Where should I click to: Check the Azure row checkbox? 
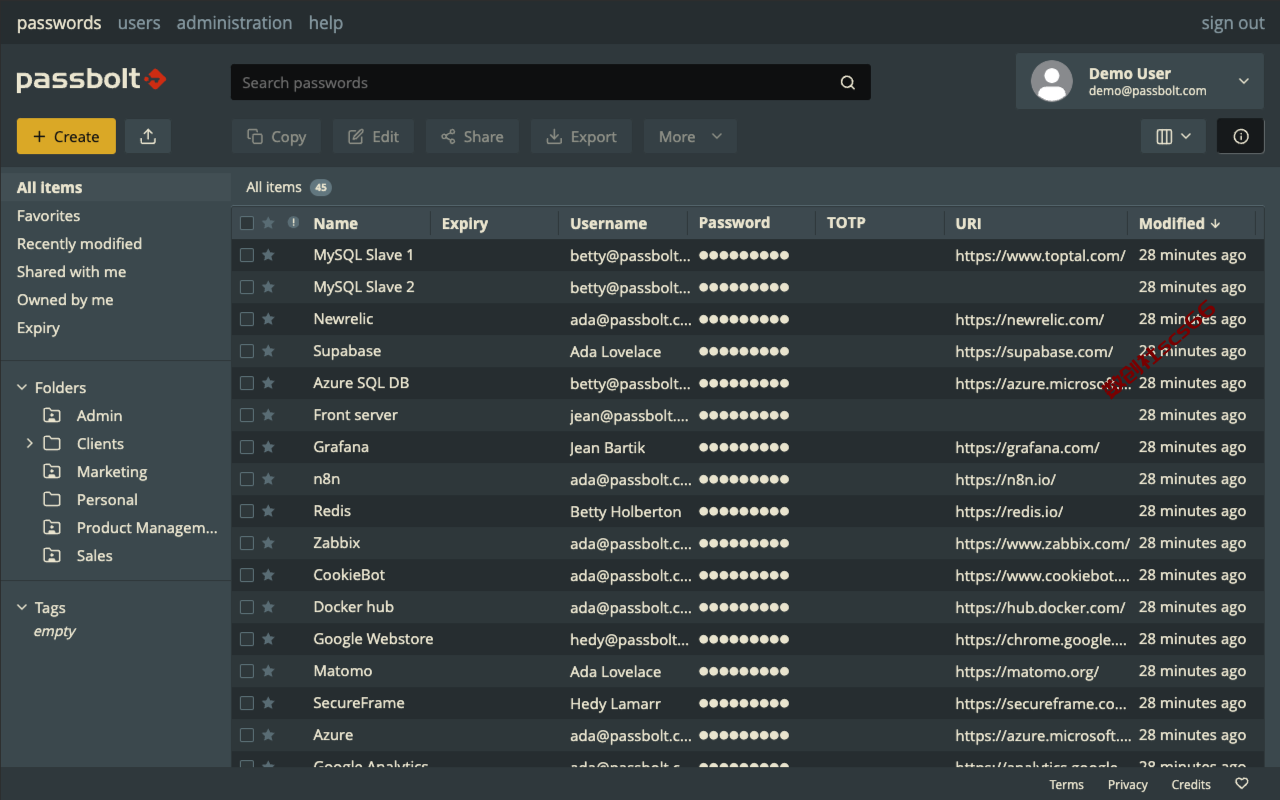click(x=247, y=735)
